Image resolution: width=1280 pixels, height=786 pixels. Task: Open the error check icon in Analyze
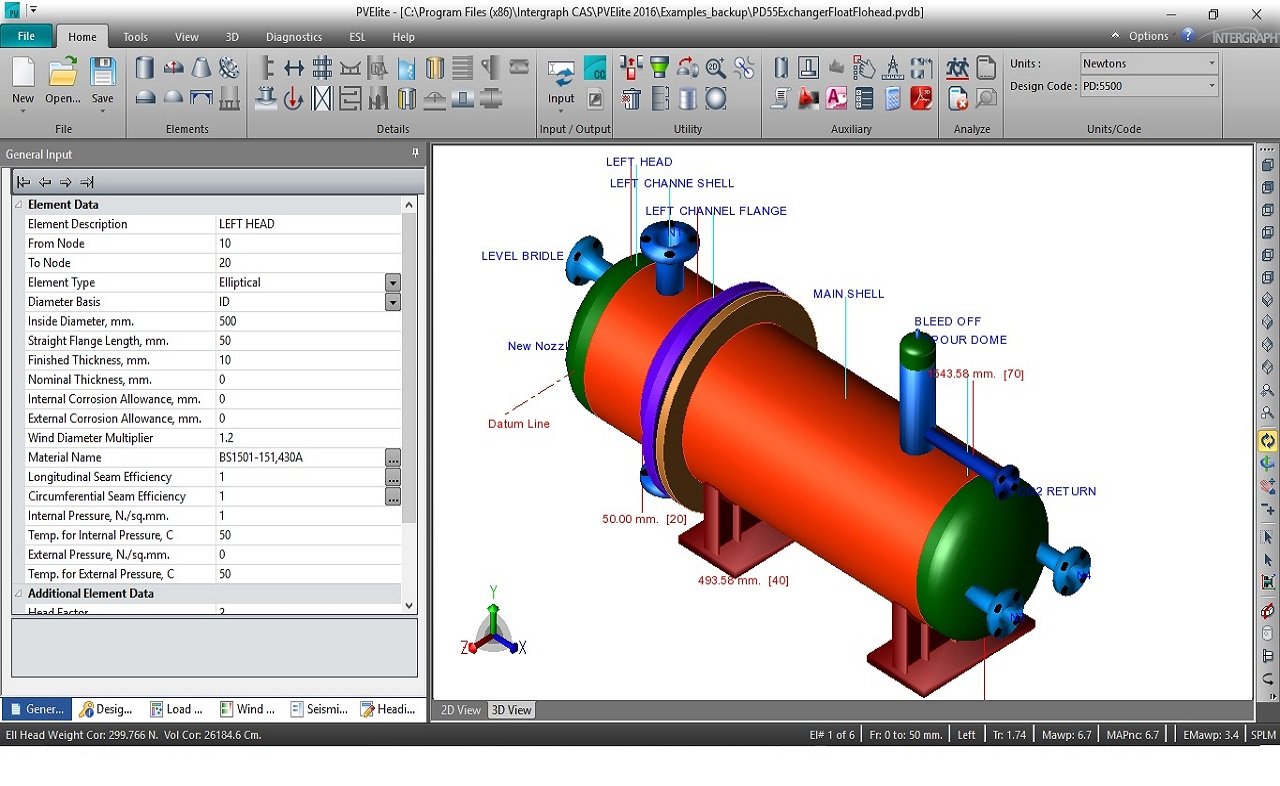(958, 98)
